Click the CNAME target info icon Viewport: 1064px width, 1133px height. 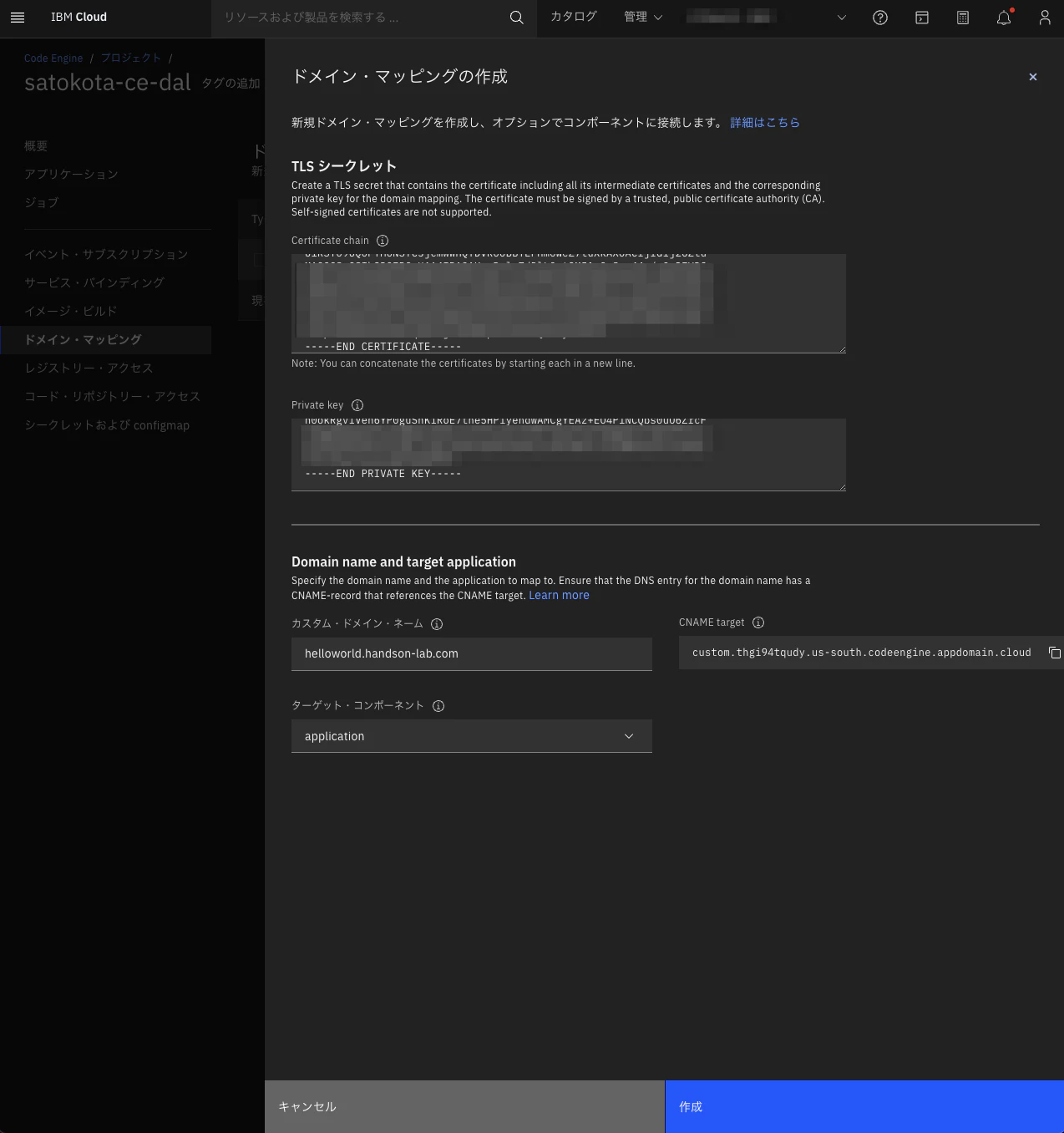tap(758, 622)
